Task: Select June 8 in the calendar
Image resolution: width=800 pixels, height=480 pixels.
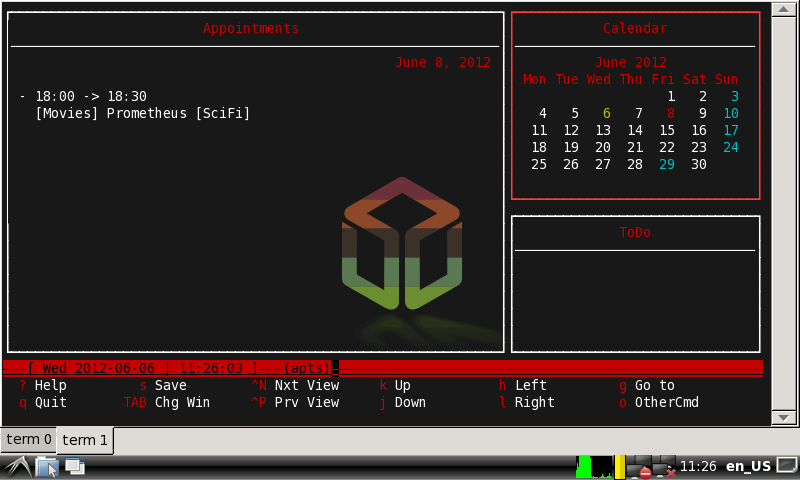Action: (x=670, y=113)
